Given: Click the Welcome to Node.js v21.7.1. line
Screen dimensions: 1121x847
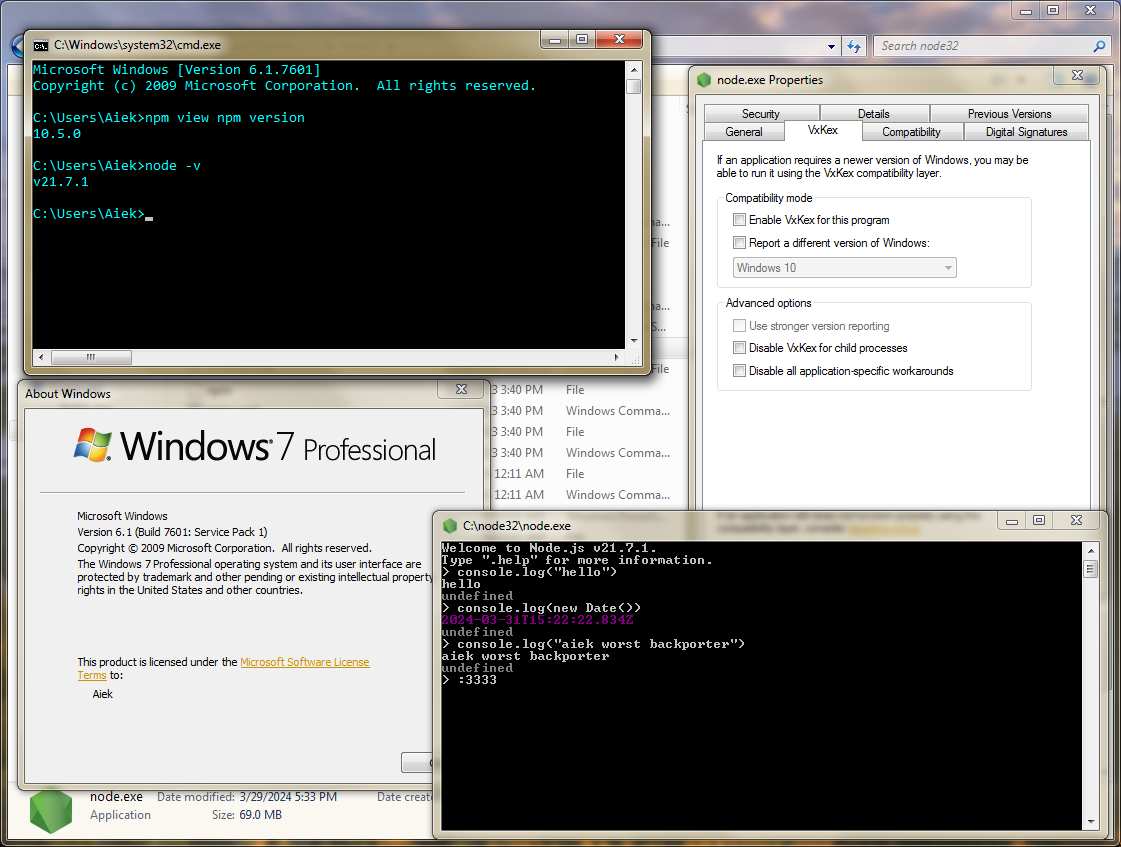Looking at the screenshot, I should 549,548.
